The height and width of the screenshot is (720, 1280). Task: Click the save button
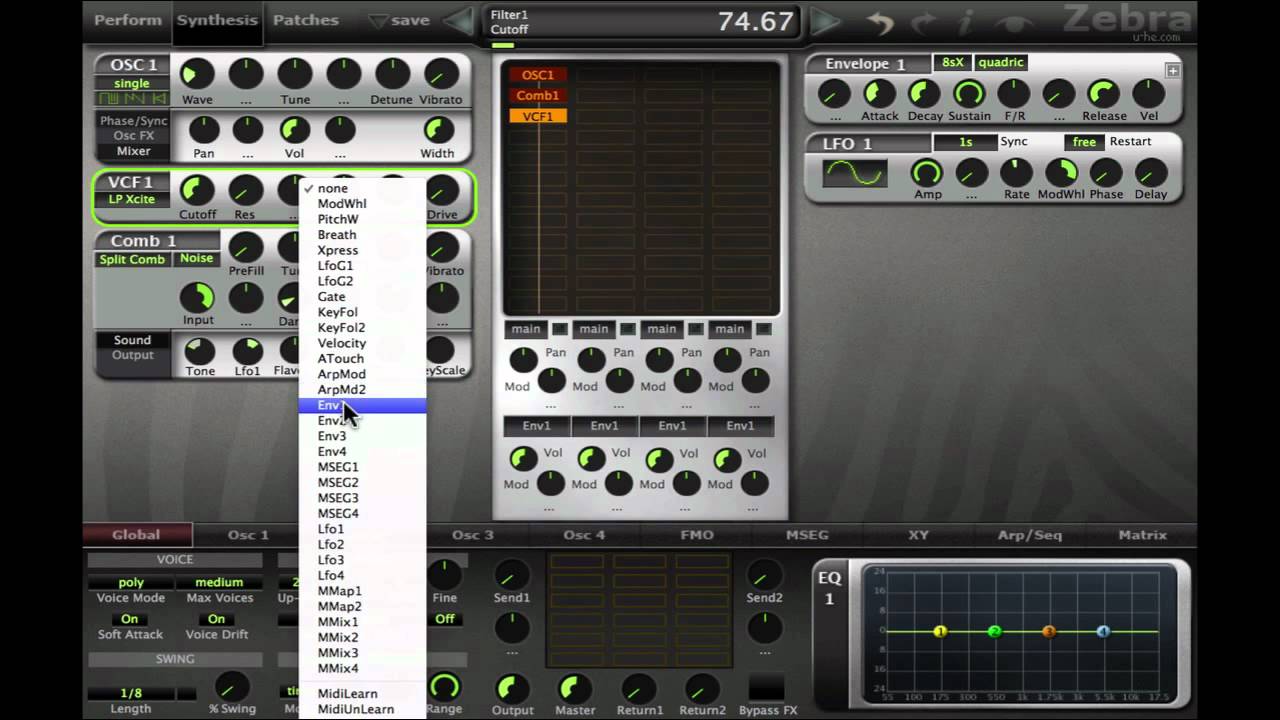click(400, 20)
